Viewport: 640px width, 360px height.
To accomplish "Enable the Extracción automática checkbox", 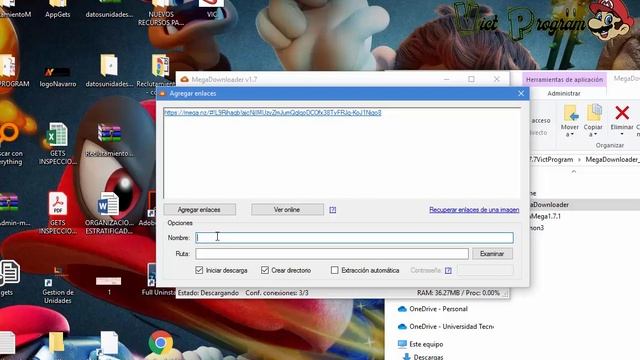I will (x=335, y=270).
